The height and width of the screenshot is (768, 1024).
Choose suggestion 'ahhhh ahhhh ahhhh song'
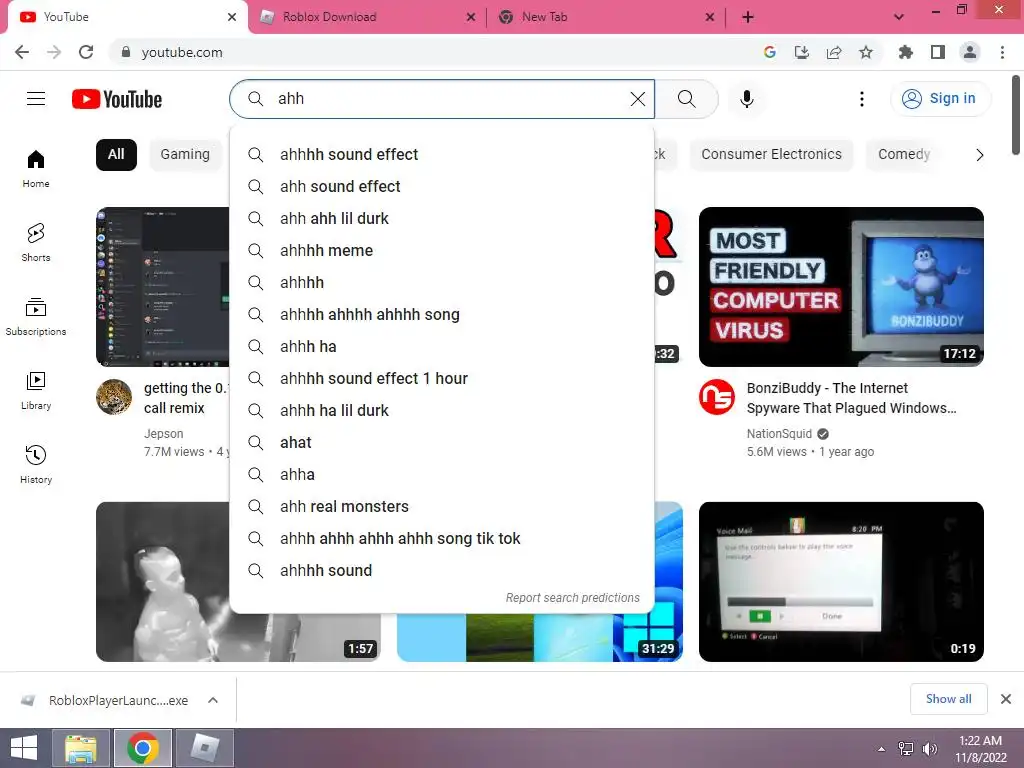point(442,315)
